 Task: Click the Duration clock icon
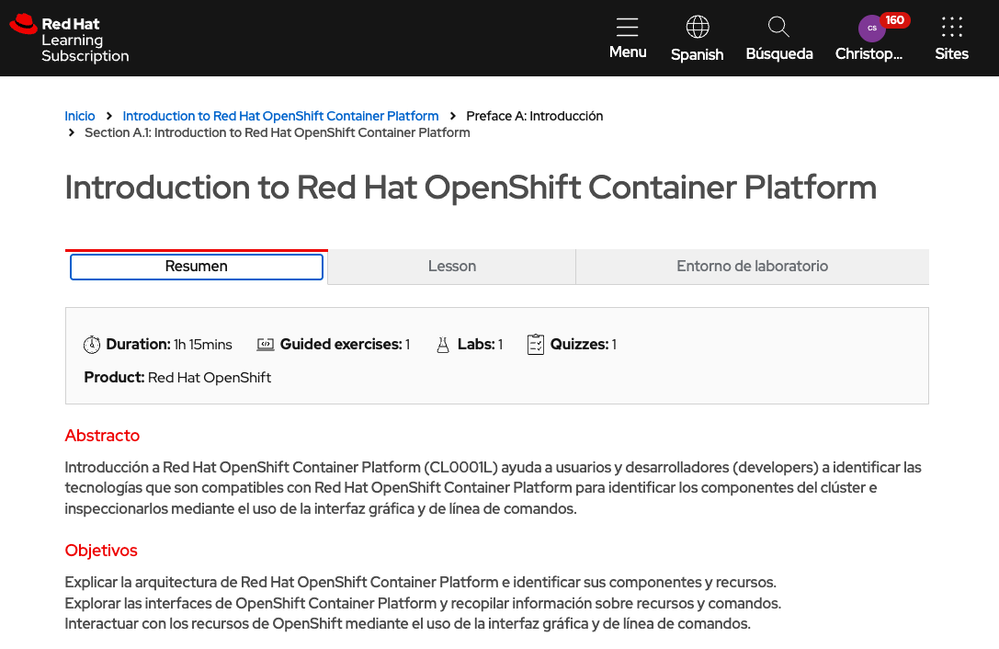[x=92, y=345]
